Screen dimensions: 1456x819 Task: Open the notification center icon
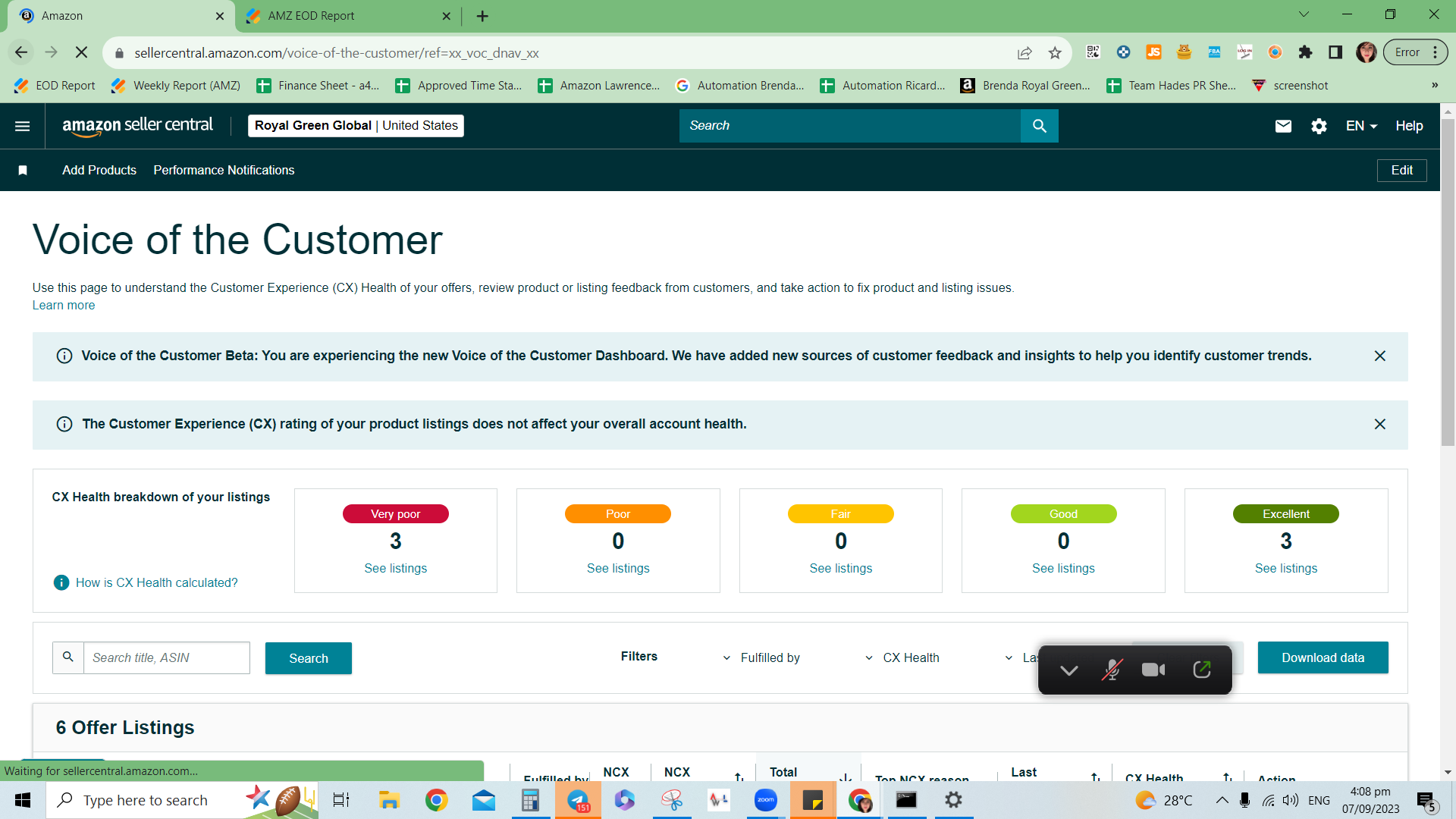coord(1426,801)
